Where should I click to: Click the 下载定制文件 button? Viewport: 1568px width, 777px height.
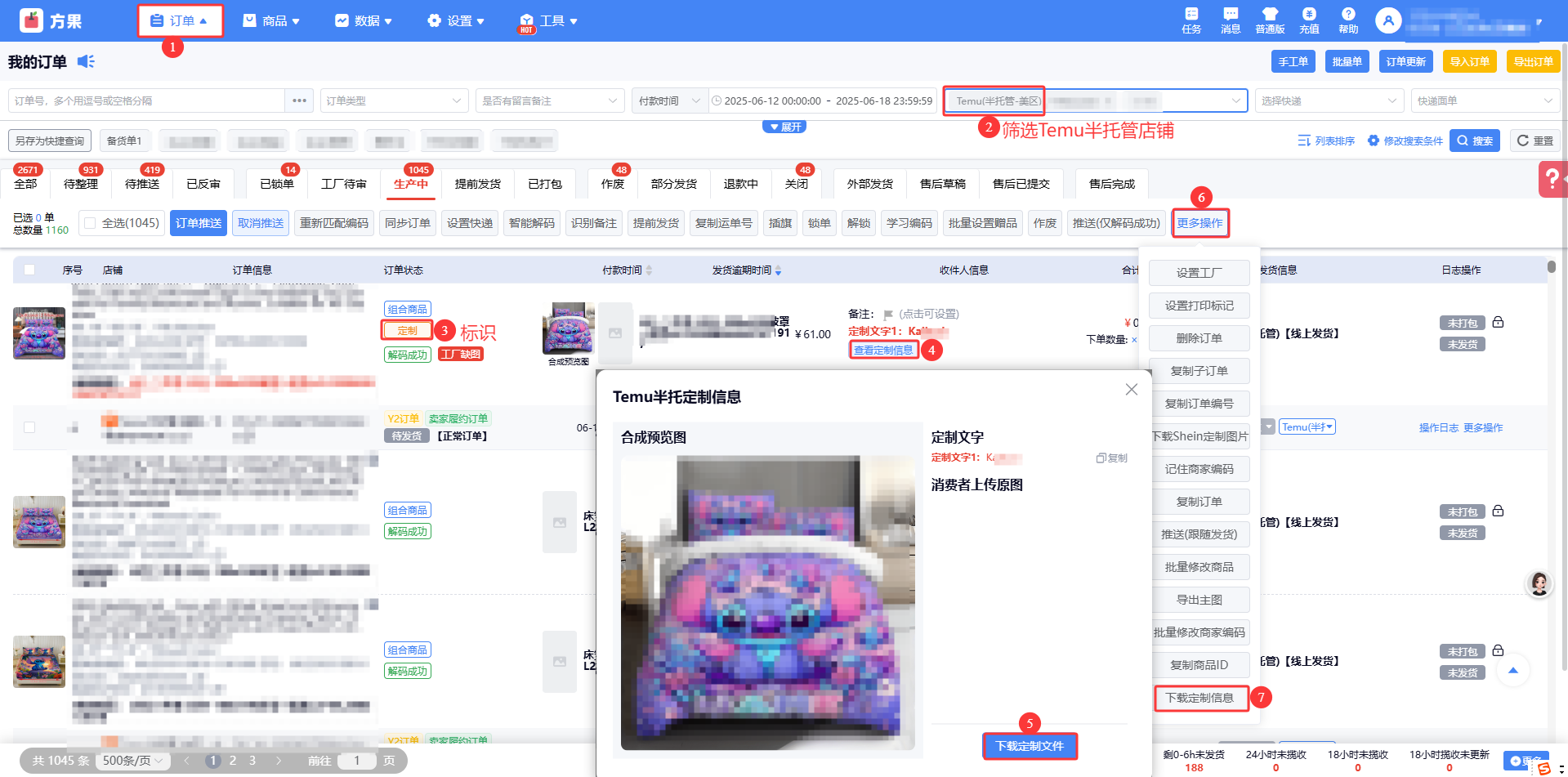1030,746
